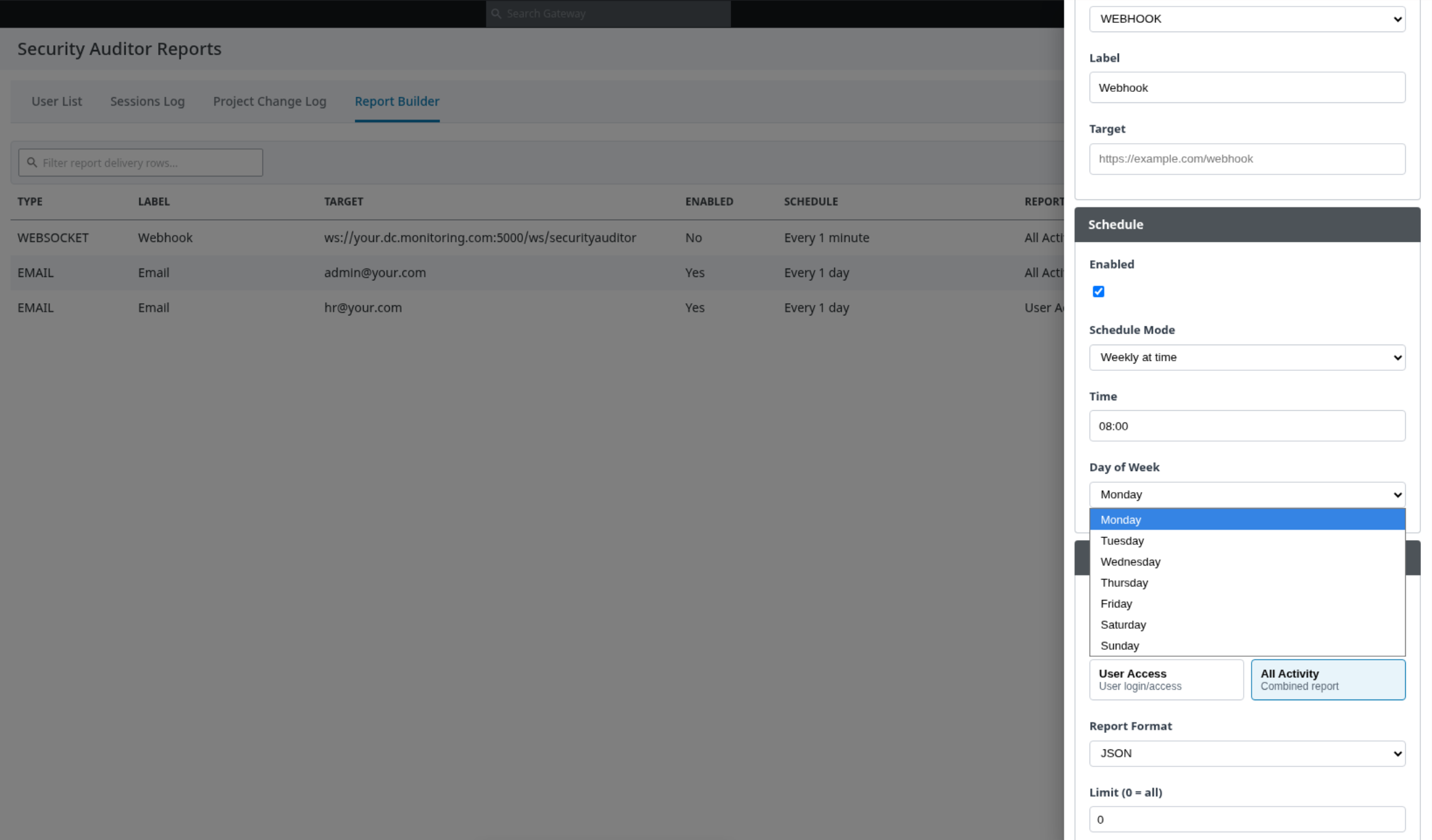Click the Target URL input field
Viewport: 1432px width, 840px height.
1247,159
